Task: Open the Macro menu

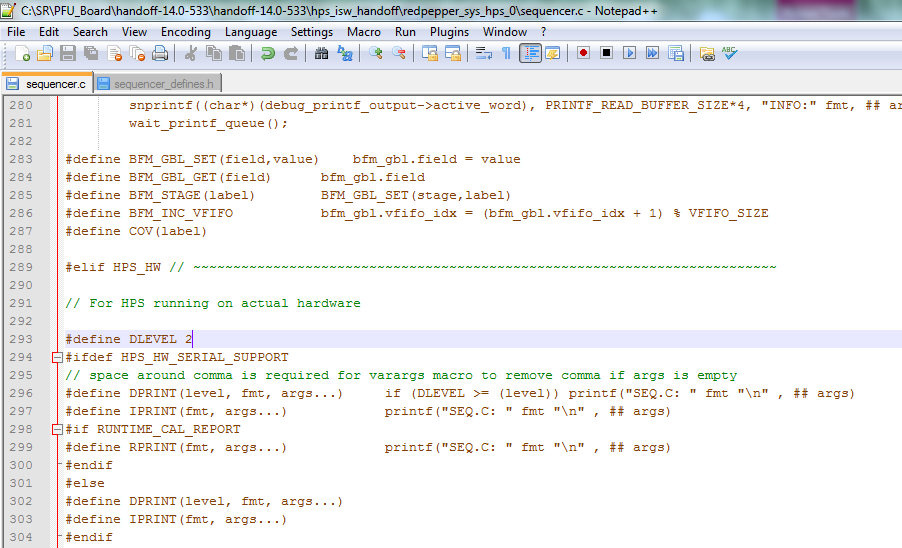Action: pyautogui.click(x=364, y=32)
